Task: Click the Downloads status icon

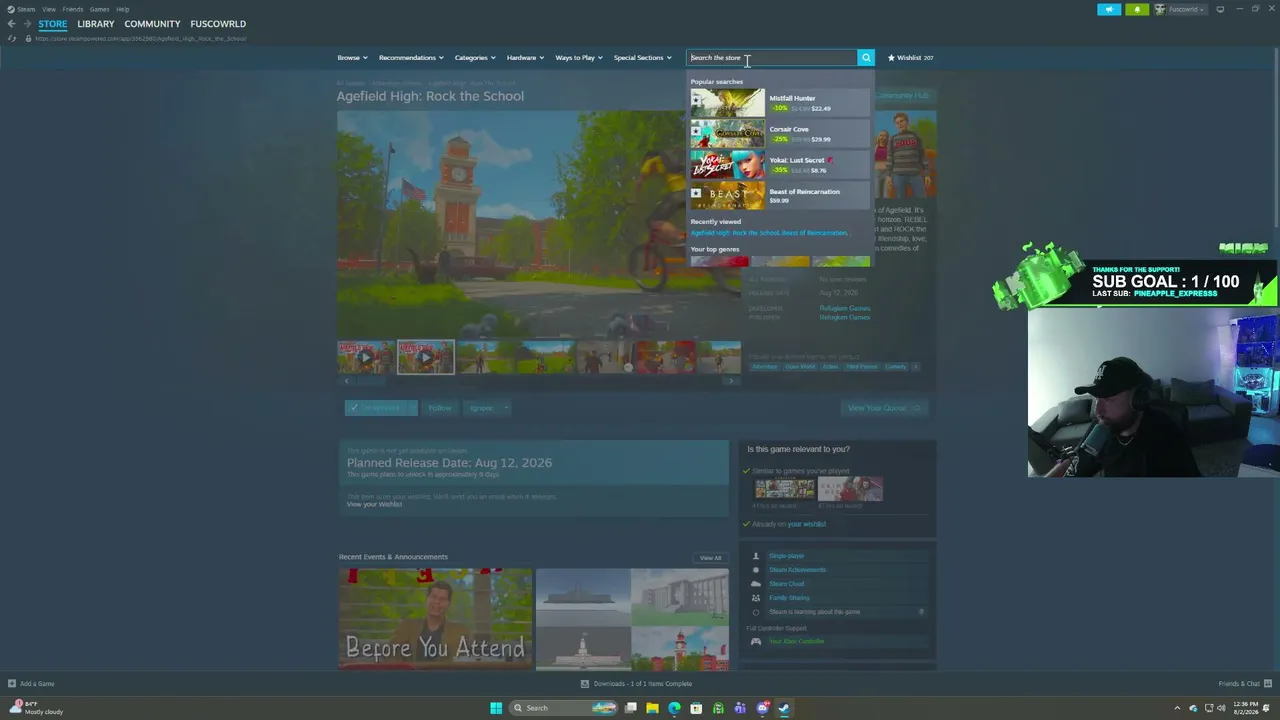Action: click(x=585, y=684)
